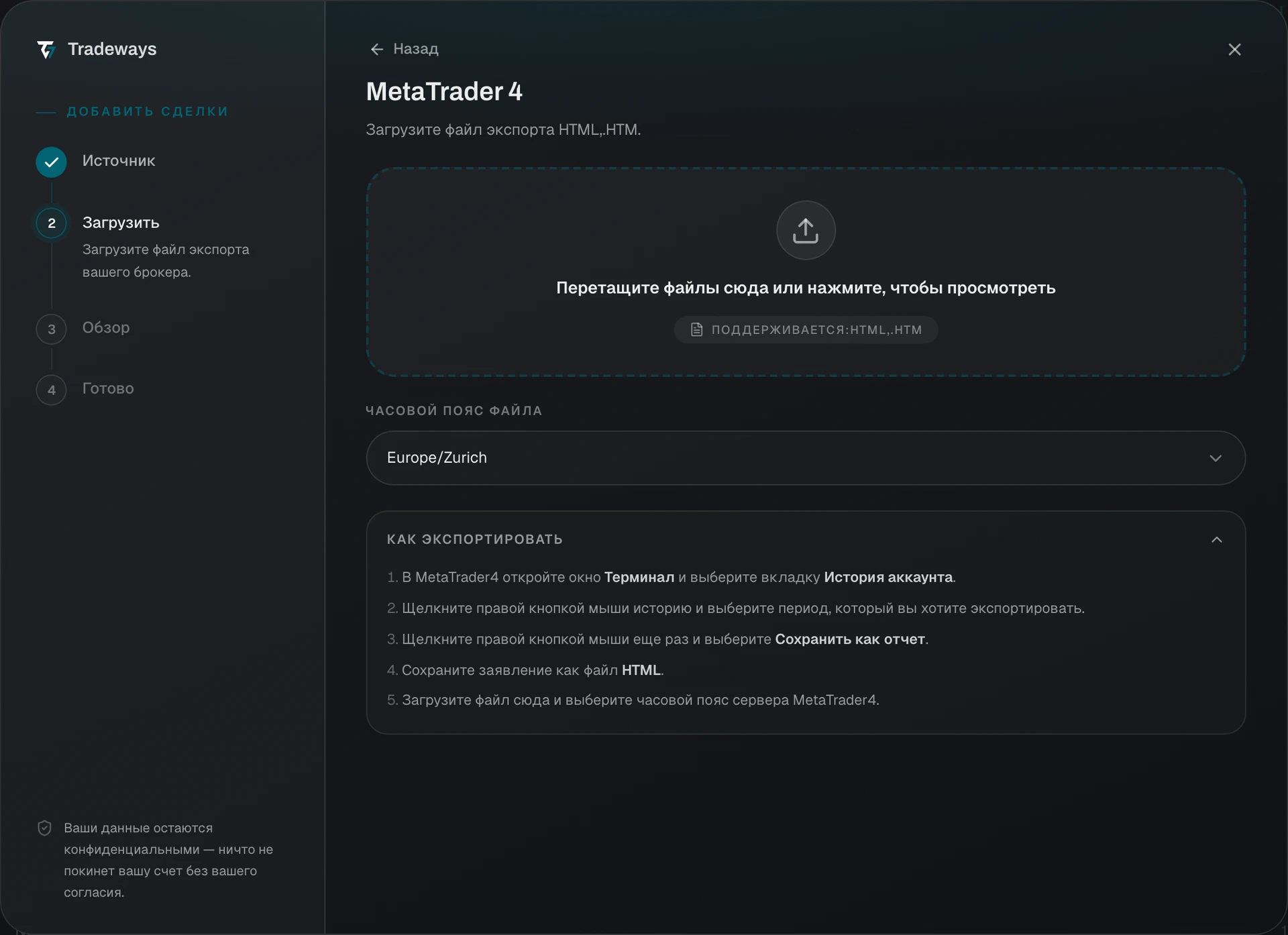The width and height of the screenshot is (1288, 935).
Task: Click the file document icon in supported formats badge
Action: tap(697, 330)
